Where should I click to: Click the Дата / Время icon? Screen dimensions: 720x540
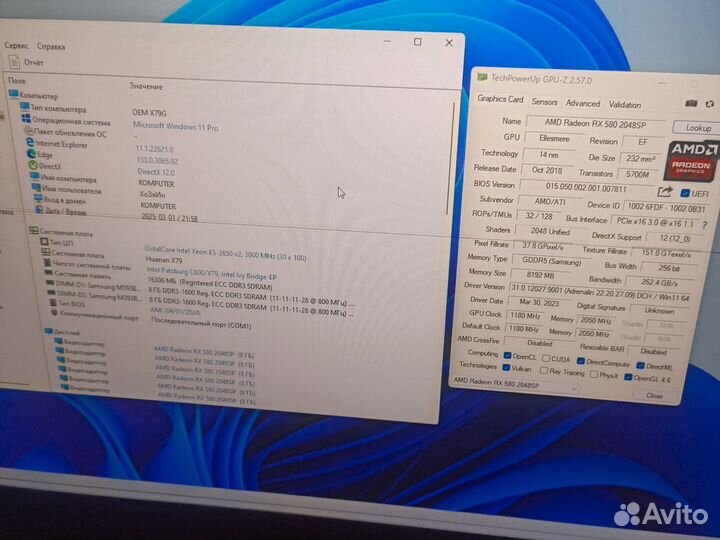[39, 209]
